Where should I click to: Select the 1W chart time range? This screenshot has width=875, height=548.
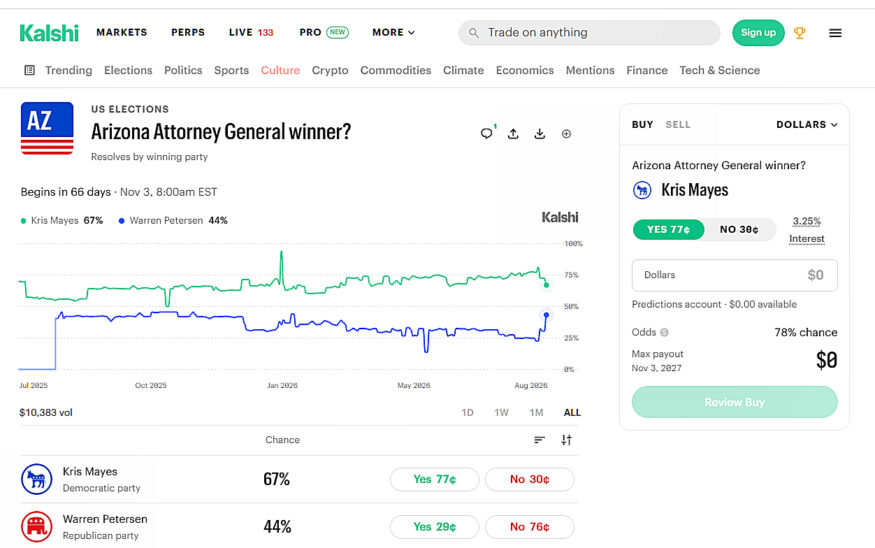tap(501, 412)
